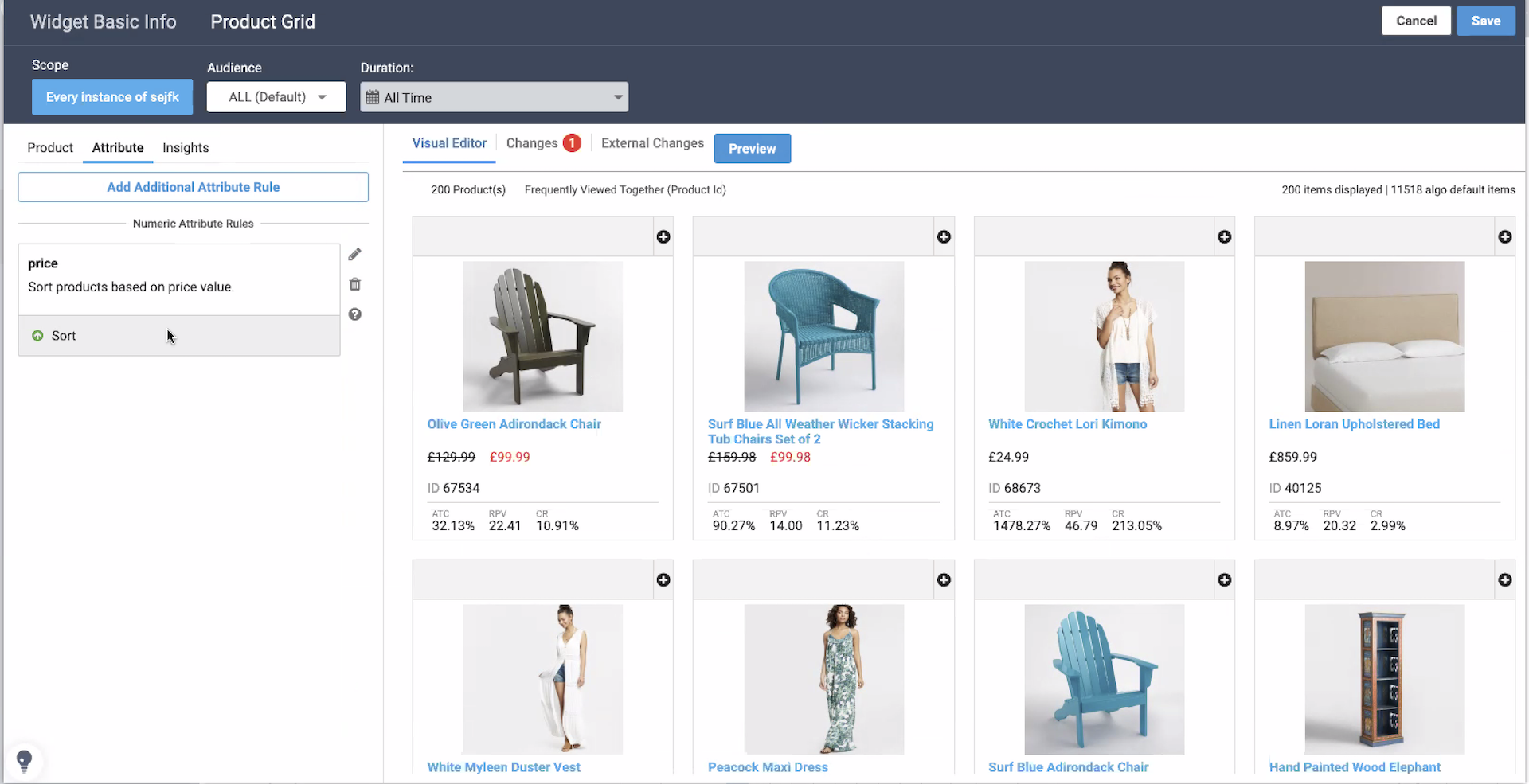Viewport: 1529px width, 784px height.
Task: Go to Product Grid section
Action: (x=263, y=22)
